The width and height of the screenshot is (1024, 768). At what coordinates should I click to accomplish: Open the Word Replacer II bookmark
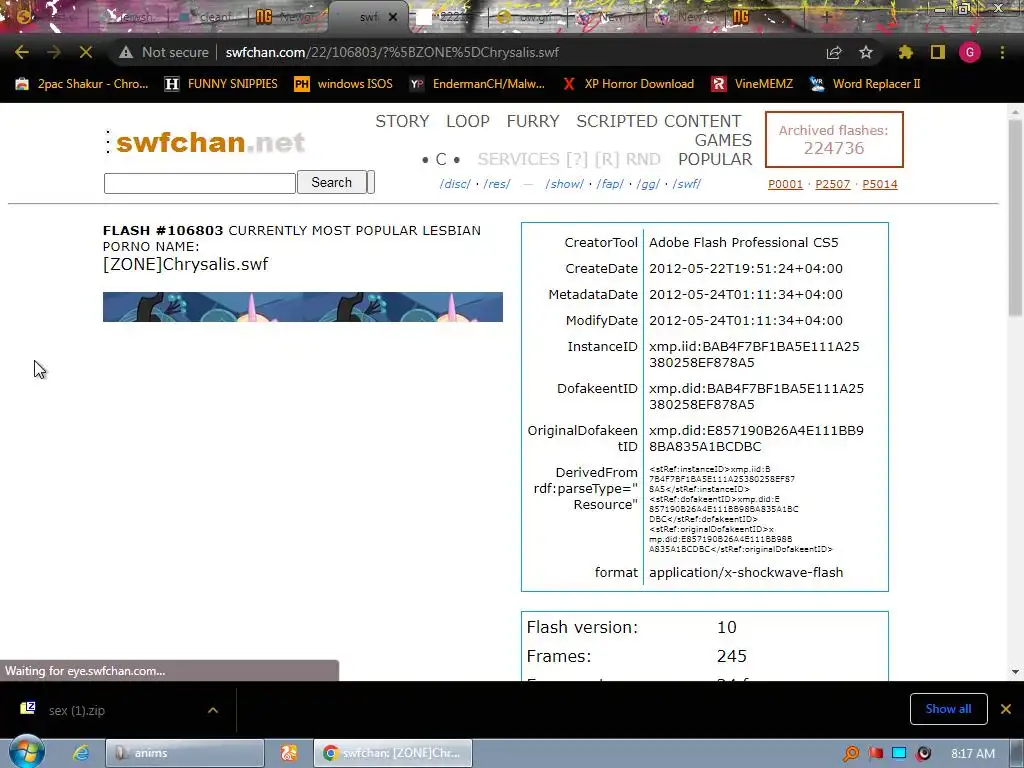(865, 84)
